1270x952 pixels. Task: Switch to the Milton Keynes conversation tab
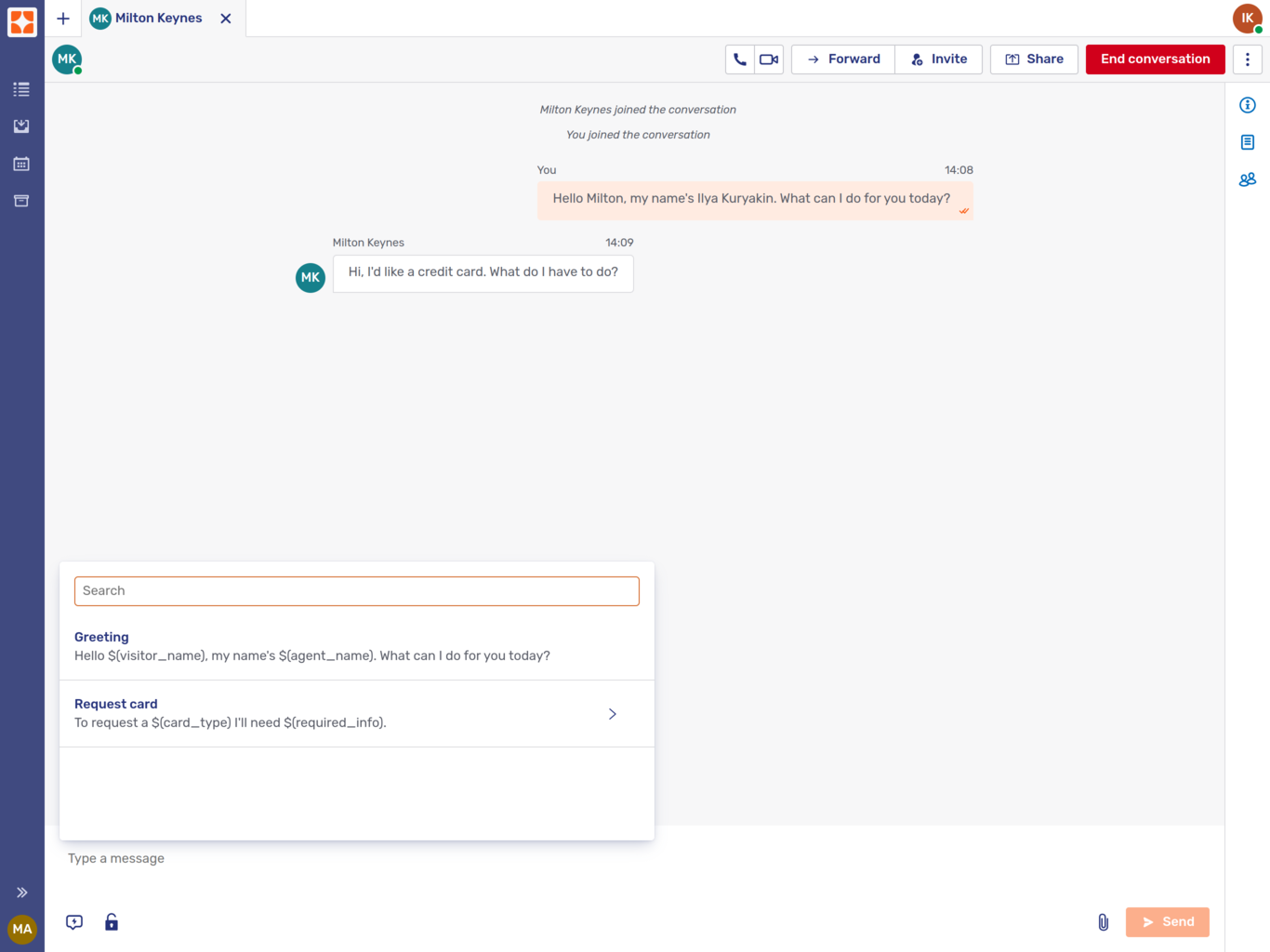[158, 18]
